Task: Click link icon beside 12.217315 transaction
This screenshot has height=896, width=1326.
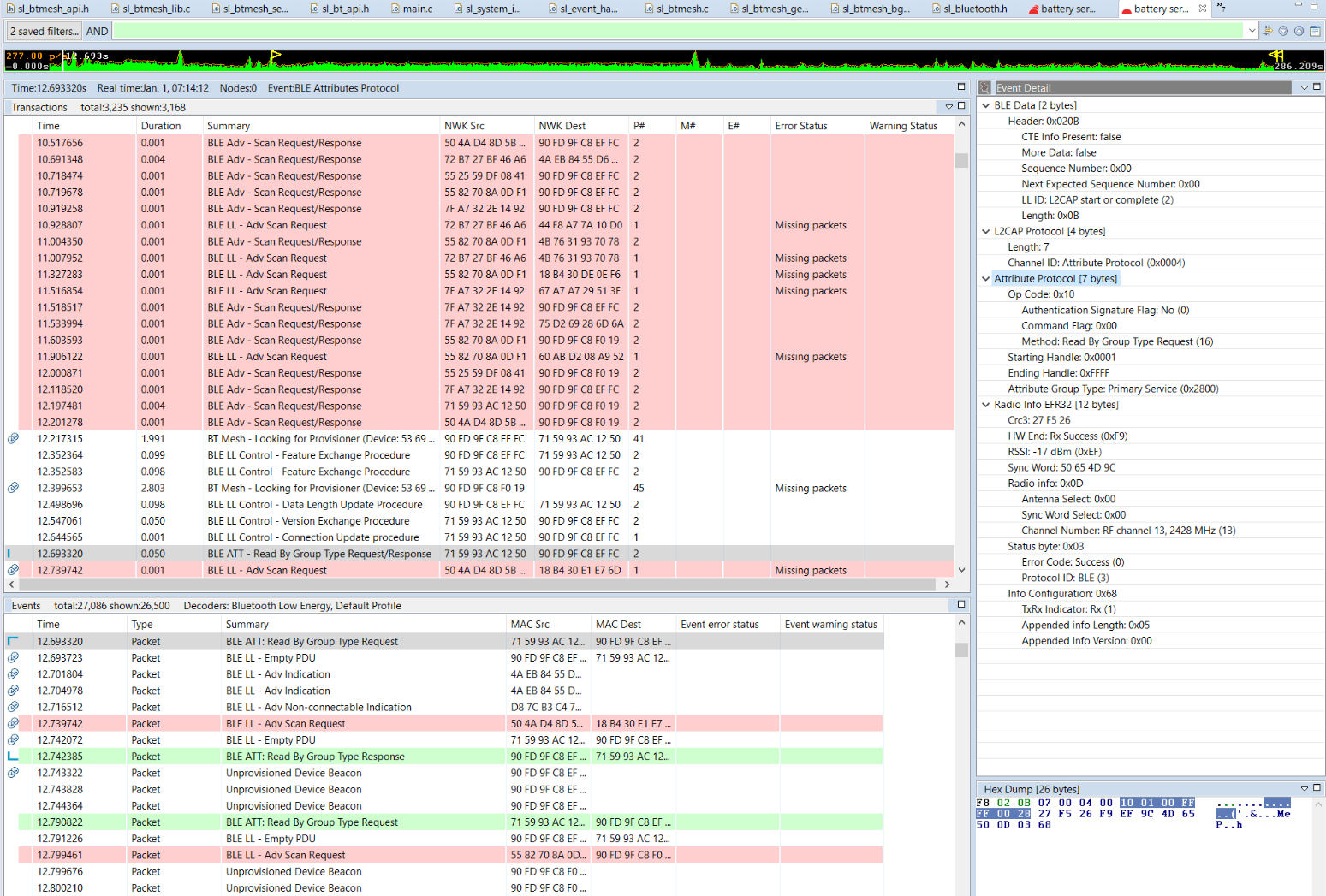Action: click(x=14, y=438)
